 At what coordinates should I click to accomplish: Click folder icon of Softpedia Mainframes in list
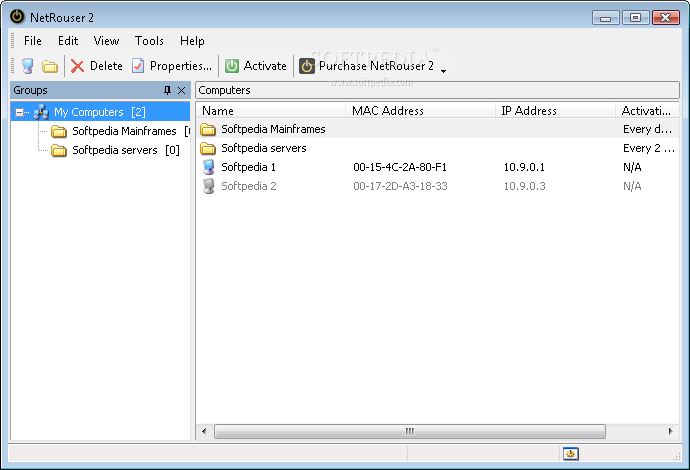point(208,129)
